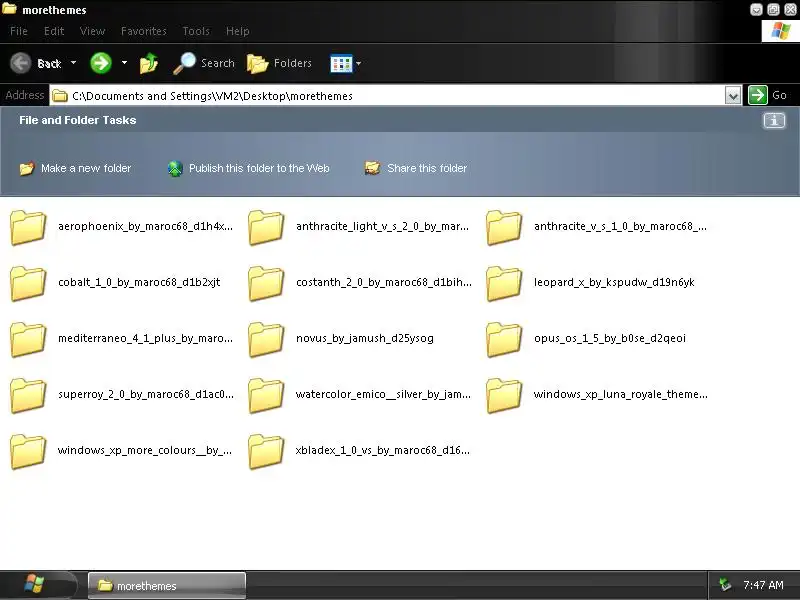800x600 pixels.
Task: Open the Help menu
Action: pyautogui.click(x=238, y=31)
